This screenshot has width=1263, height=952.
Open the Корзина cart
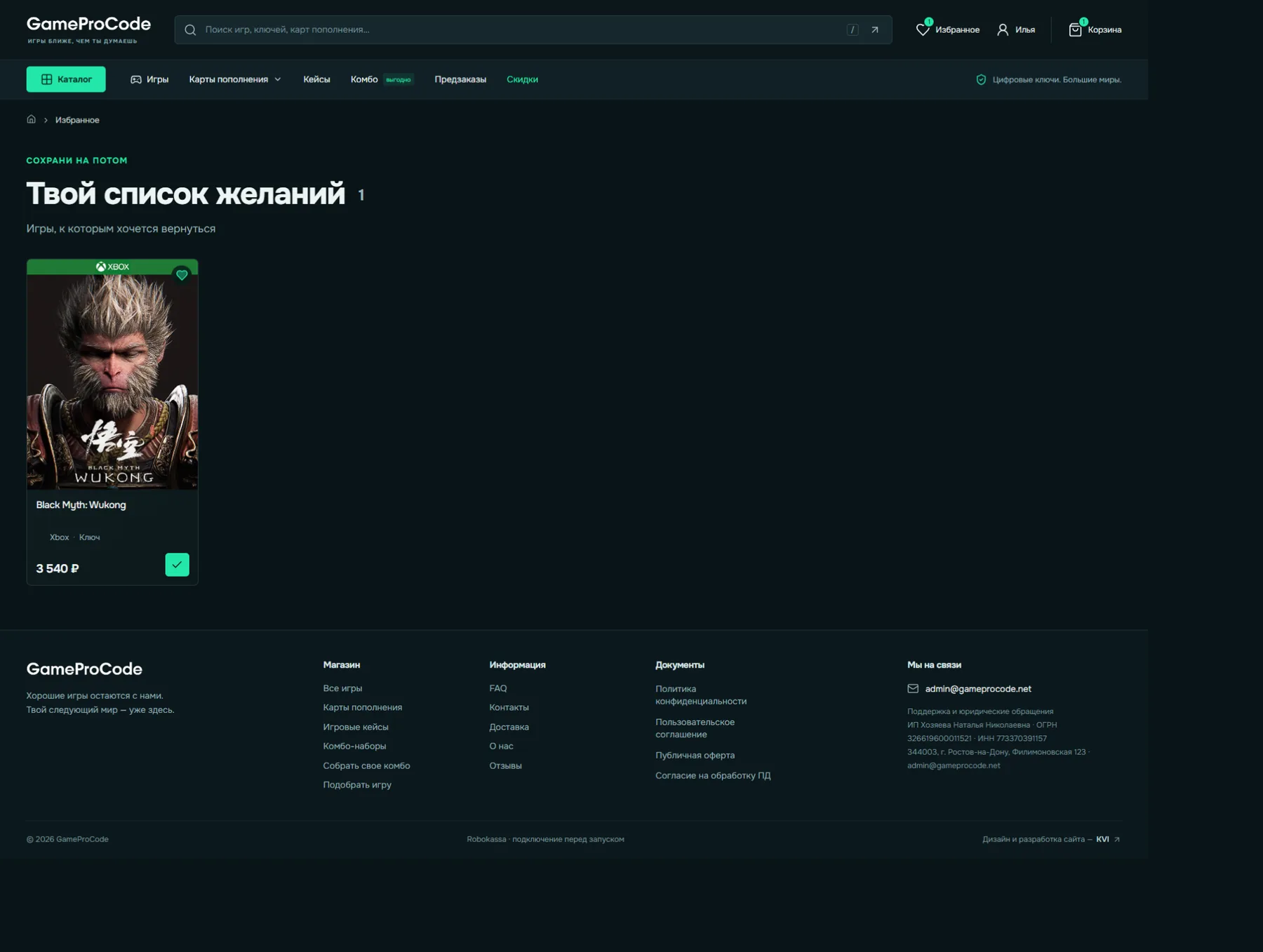coord(1095,29)
